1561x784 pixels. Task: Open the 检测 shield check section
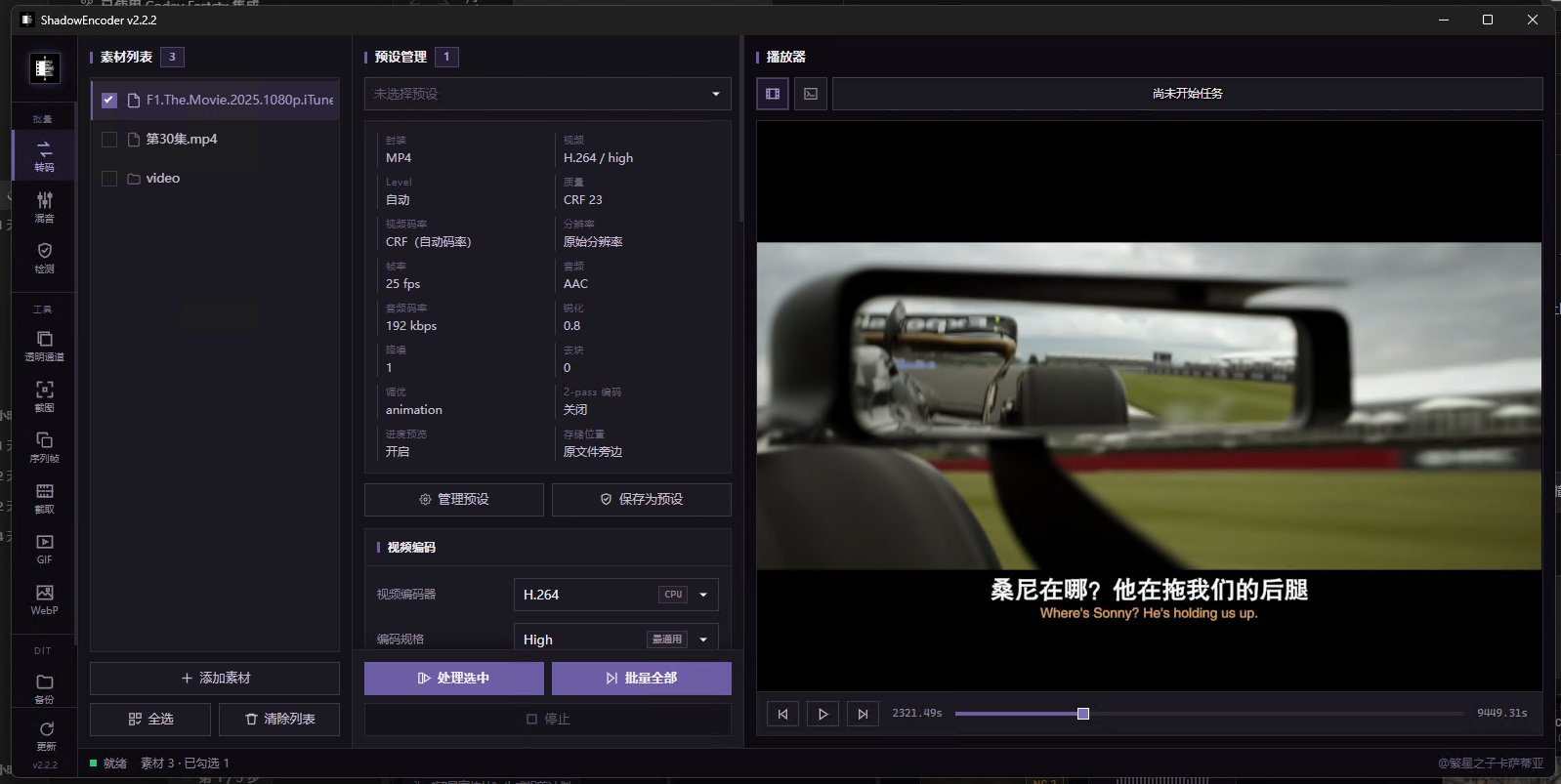click(44, 257)
